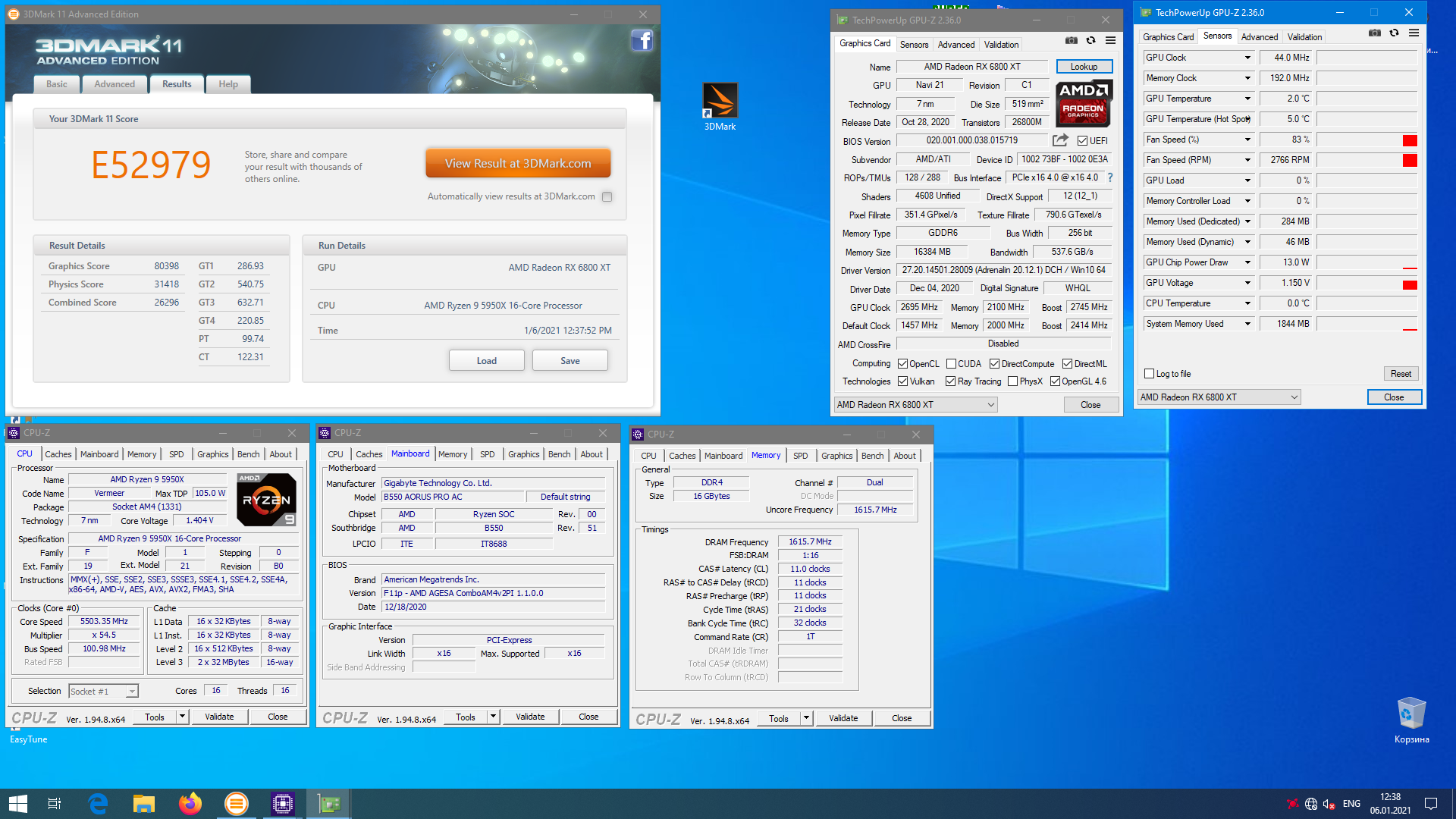The width and height of the screenshot is (1456, 819).
Task: Click the muted volume tray icon
Action: click(1329, 804)
